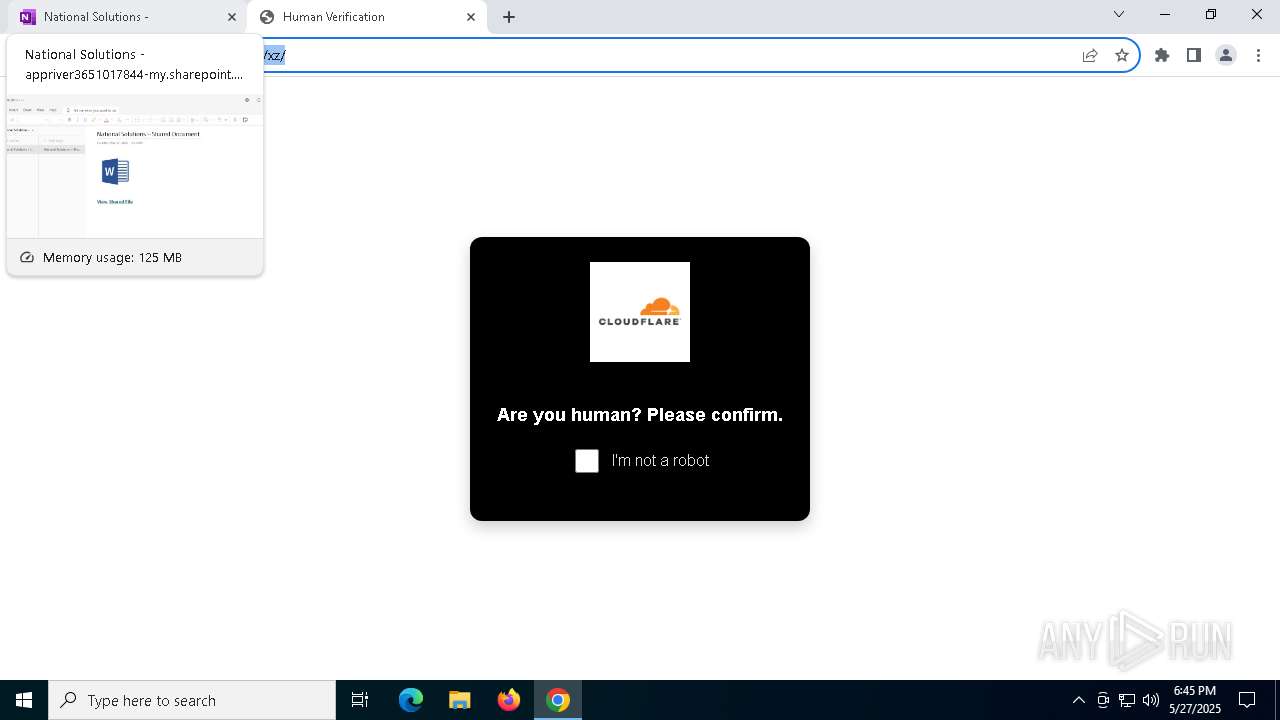Launch Microsoft Edge from taskbar
1280x720 pixels.
pos(411,700)
